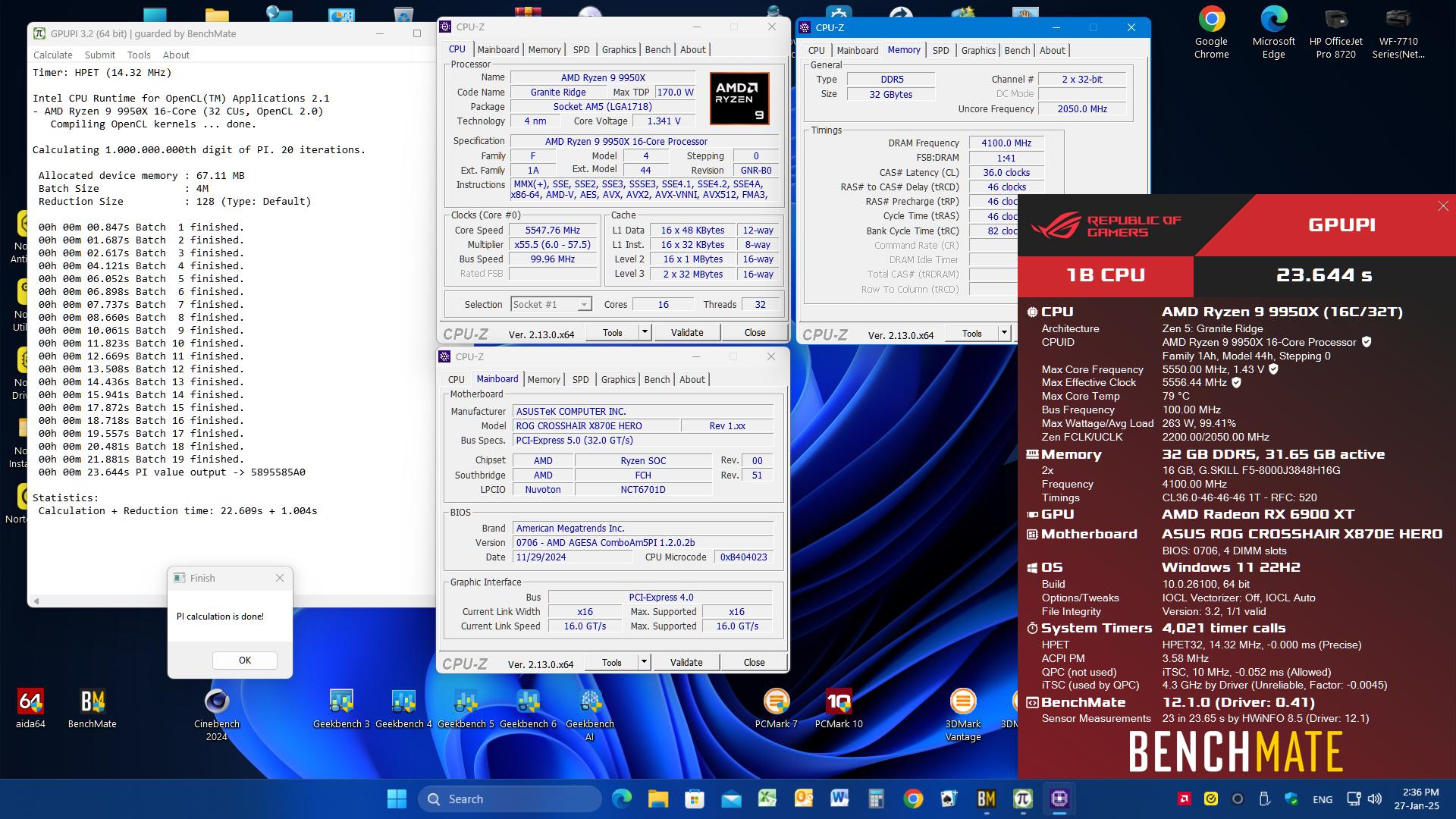Launch the PCMark 10 desktop shortcut

coord(839,708)
